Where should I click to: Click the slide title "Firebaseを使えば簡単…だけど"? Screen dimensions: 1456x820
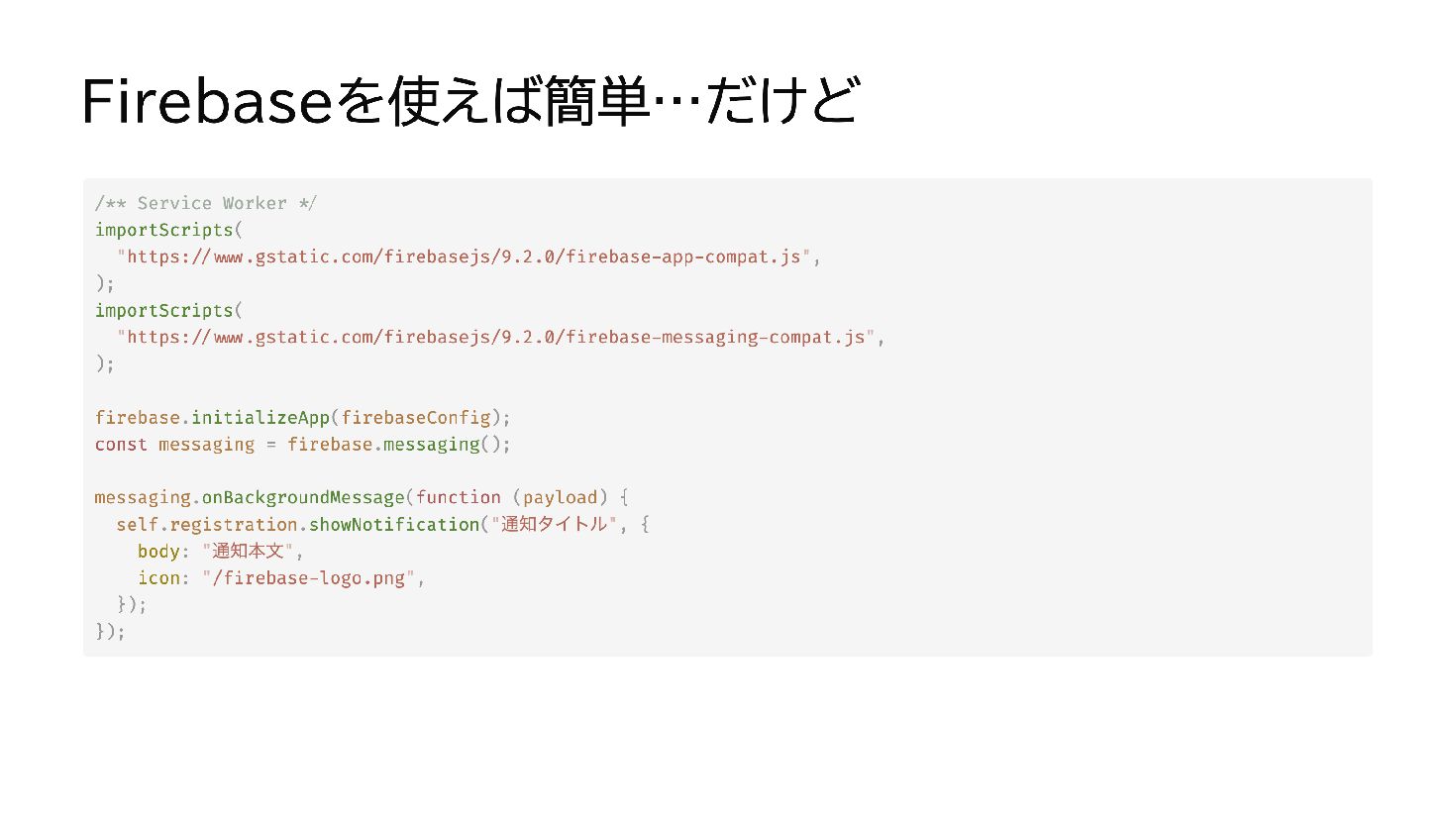(470, 101)
